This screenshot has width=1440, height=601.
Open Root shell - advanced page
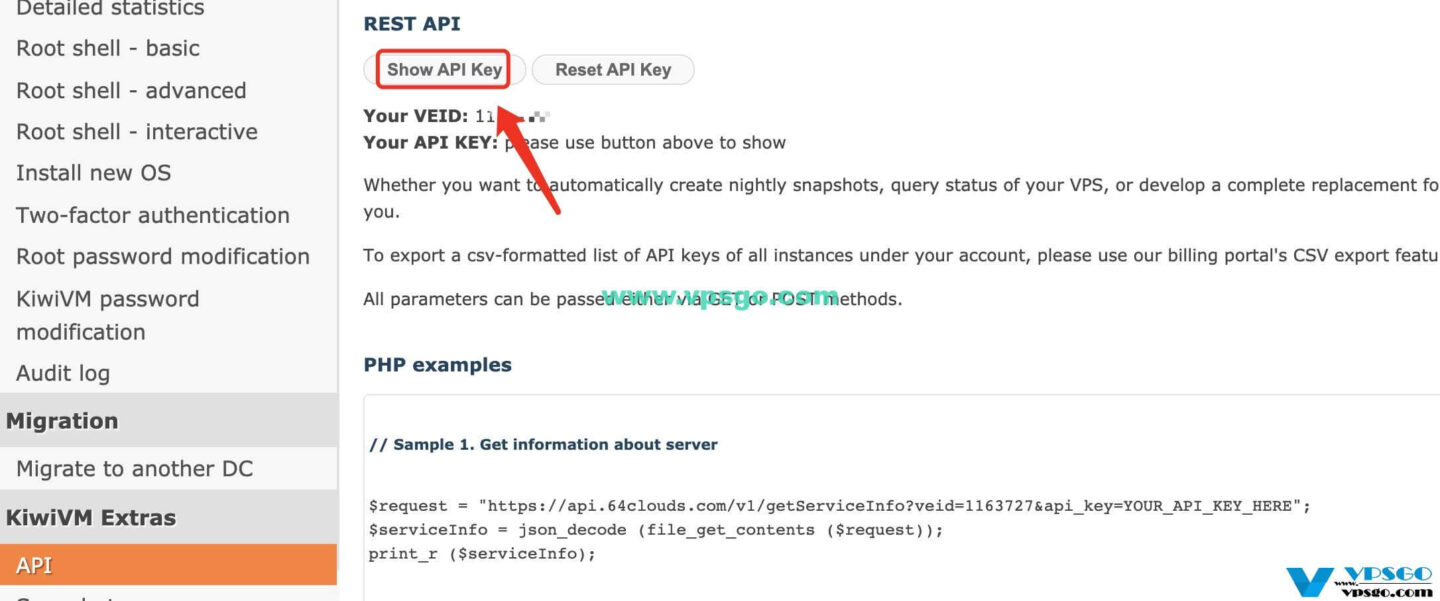[x=131, y=91]
